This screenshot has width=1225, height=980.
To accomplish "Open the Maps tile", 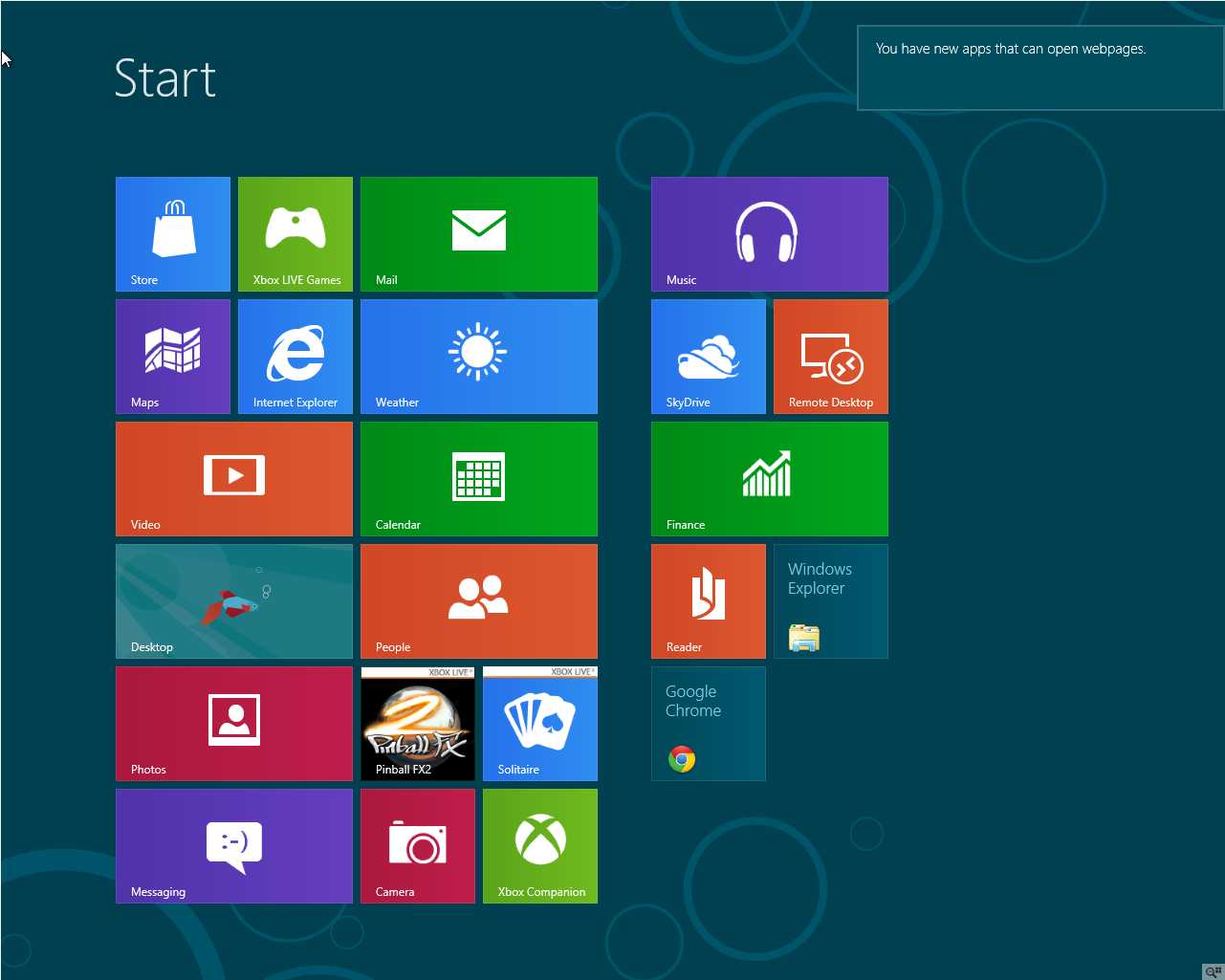I will click(173, 357).
